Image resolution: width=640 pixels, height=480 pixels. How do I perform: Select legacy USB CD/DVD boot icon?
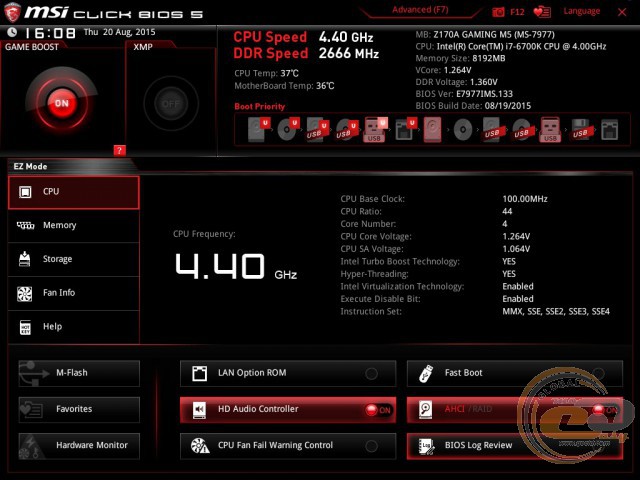click(522, 129)
